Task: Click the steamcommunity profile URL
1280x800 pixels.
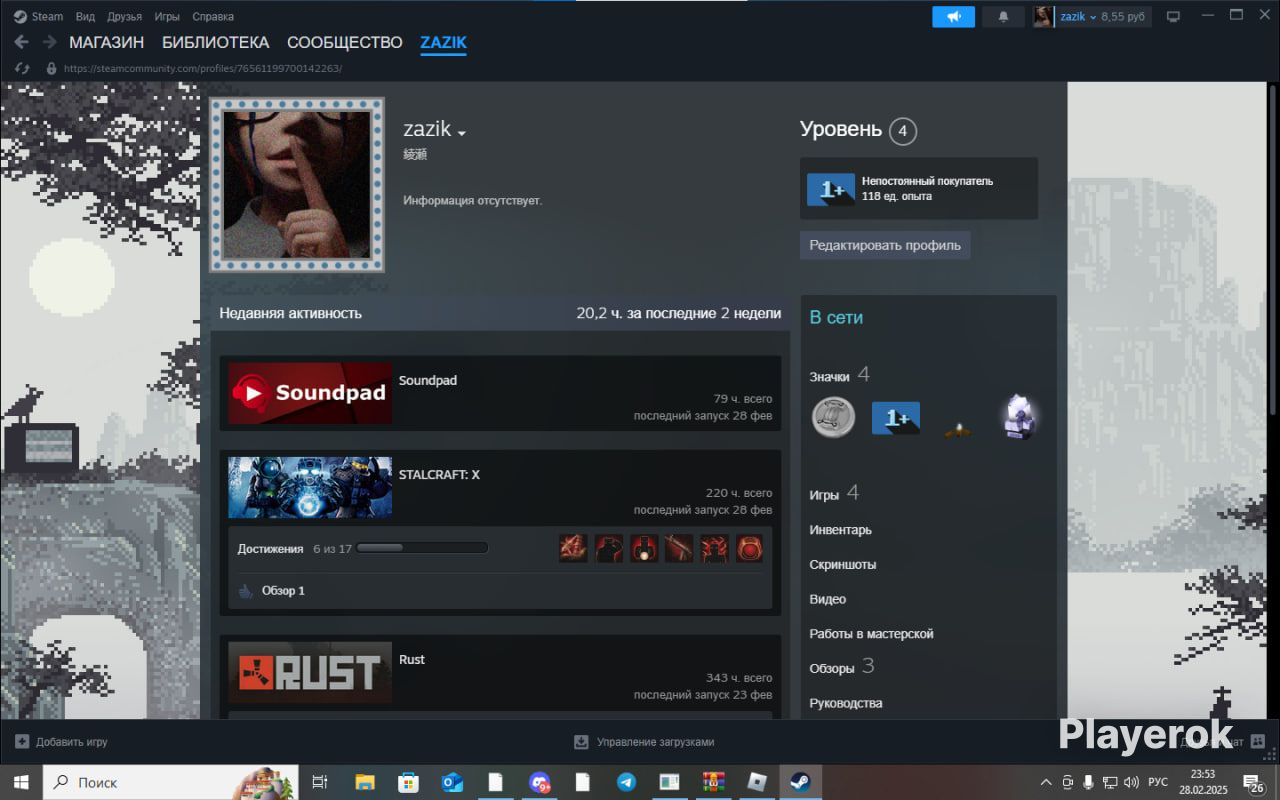Action: 203,69
